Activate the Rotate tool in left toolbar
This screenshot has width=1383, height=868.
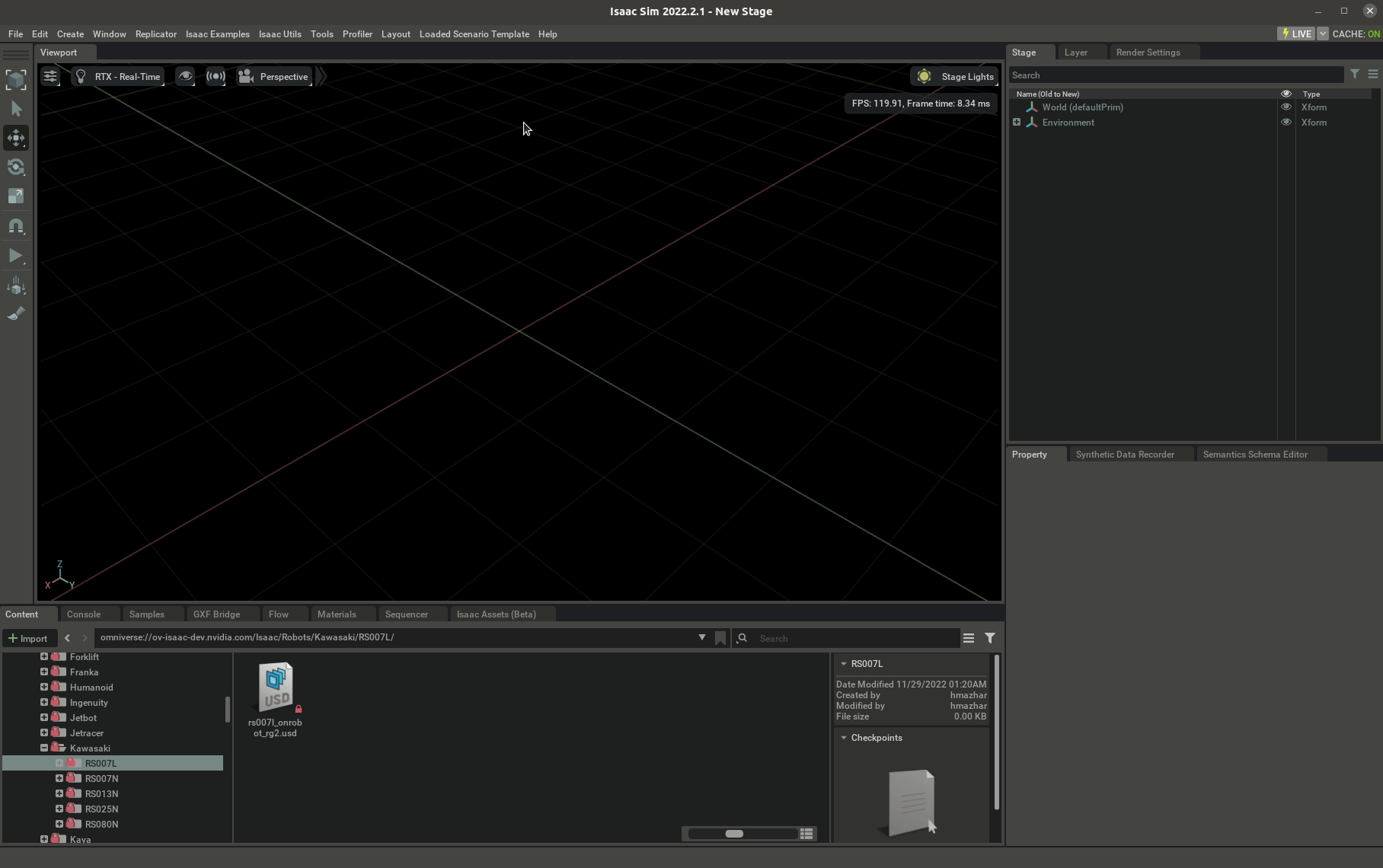coord(16,167)
